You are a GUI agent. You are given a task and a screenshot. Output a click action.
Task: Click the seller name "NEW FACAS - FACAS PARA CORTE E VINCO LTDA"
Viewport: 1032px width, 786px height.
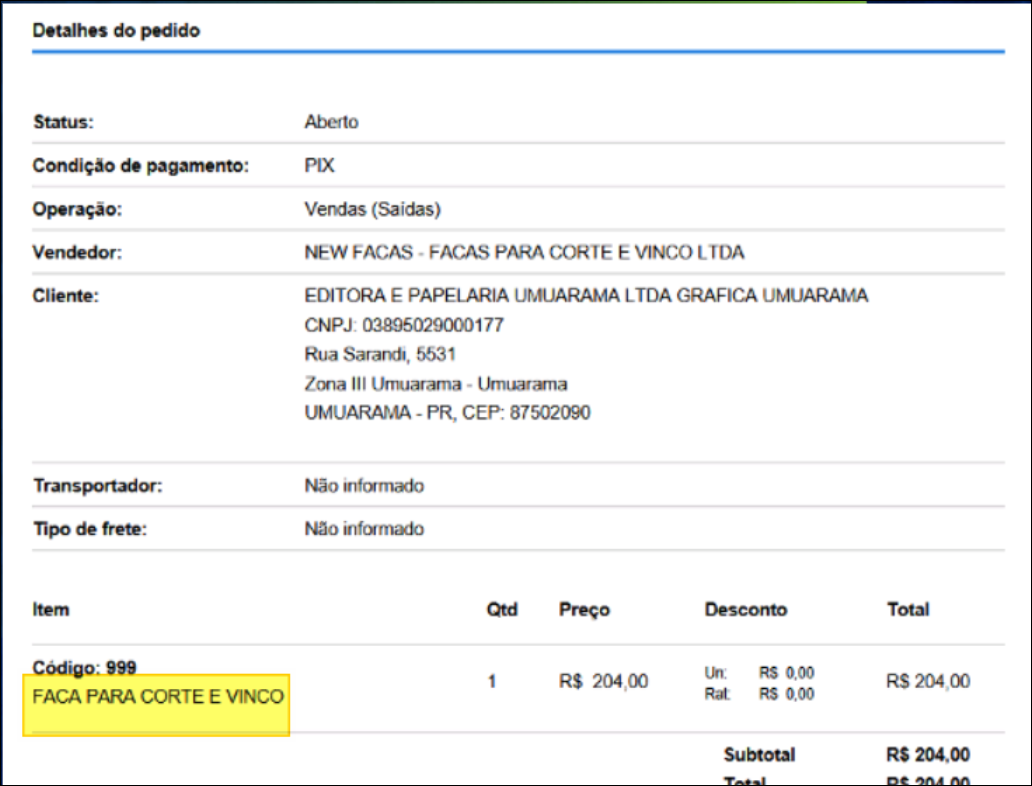tap(524, 252)
